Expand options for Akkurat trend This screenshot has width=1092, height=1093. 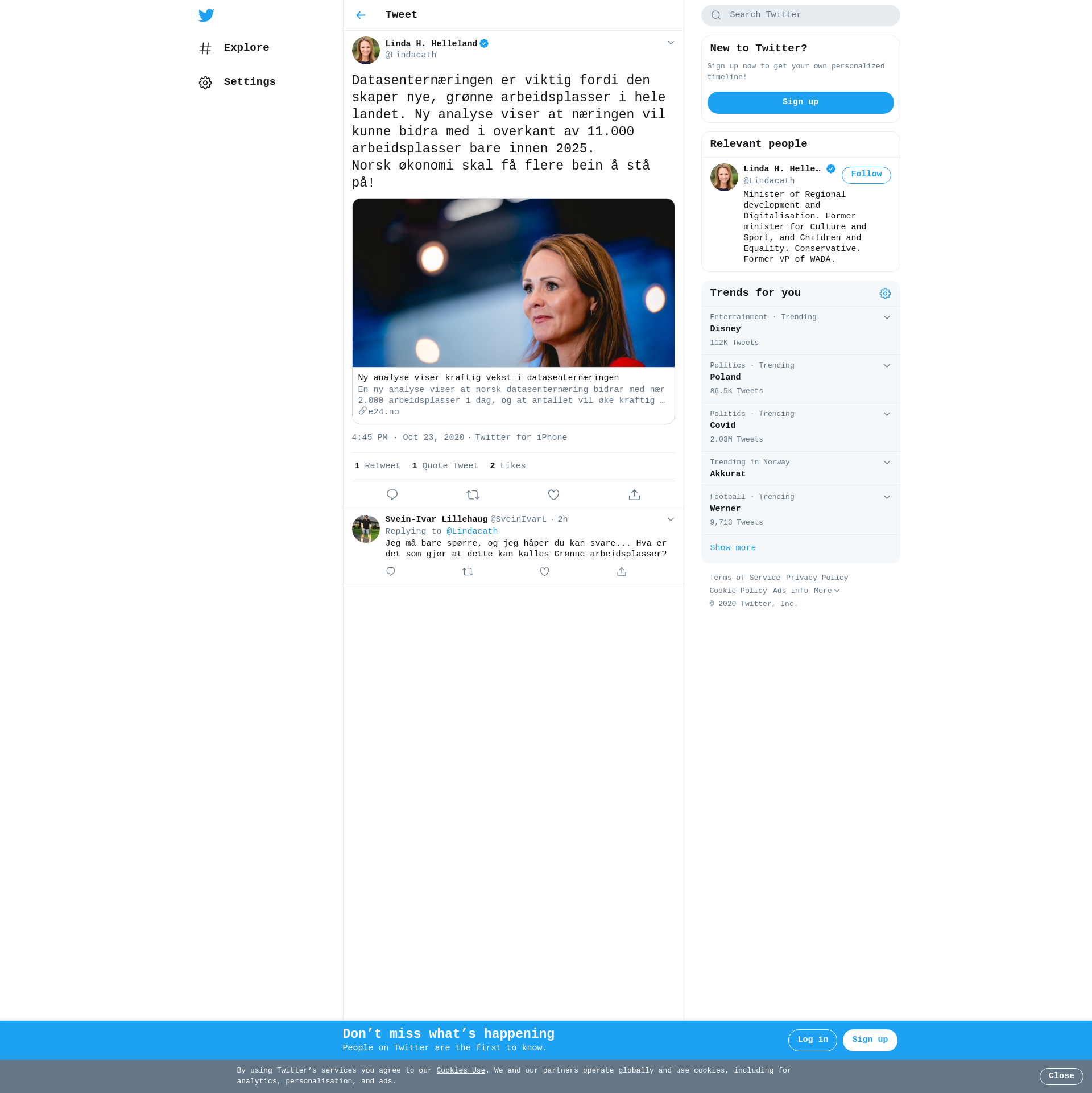click(887, 463)
